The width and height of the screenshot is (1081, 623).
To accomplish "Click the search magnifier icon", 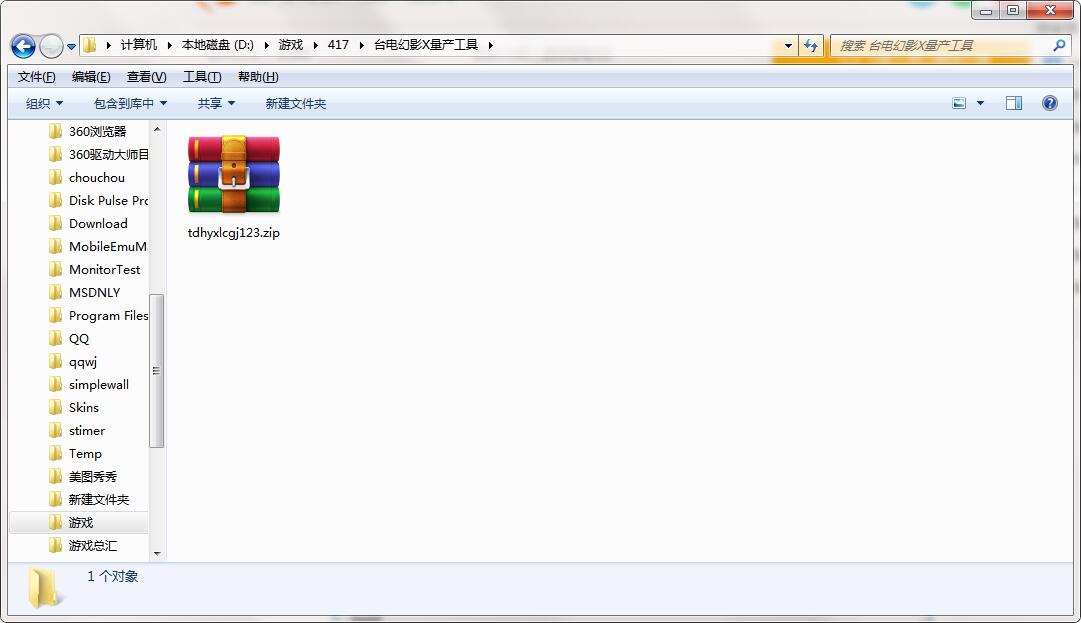I will [1060, 45].
